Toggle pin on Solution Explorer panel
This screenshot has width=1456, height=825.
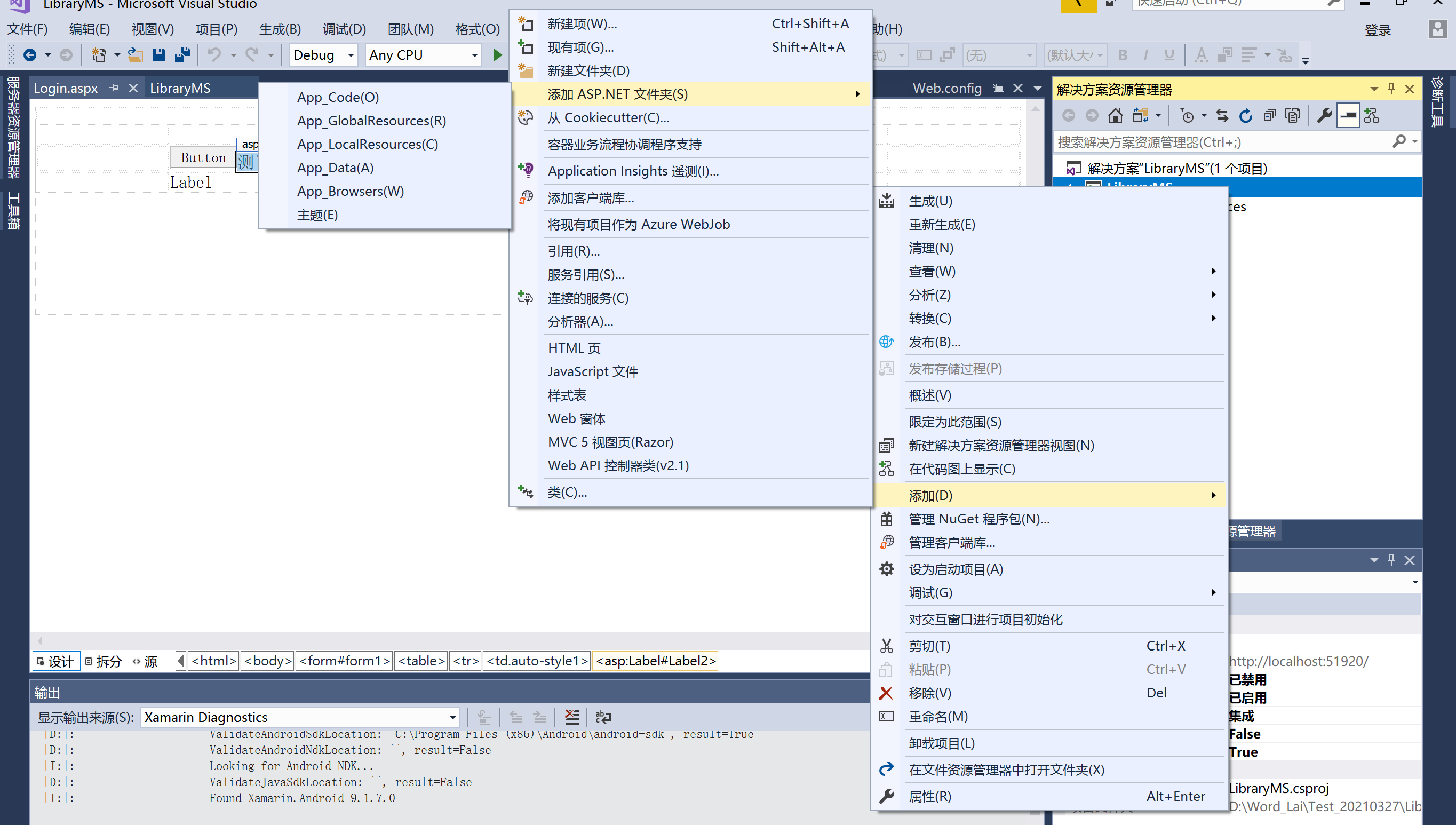point(1391,89)
